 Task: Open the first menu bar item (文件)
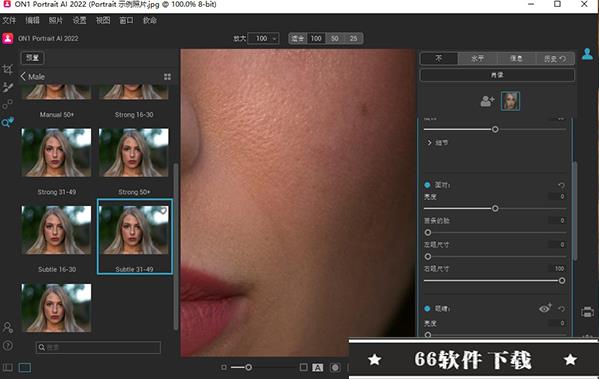tap(9, 20)
